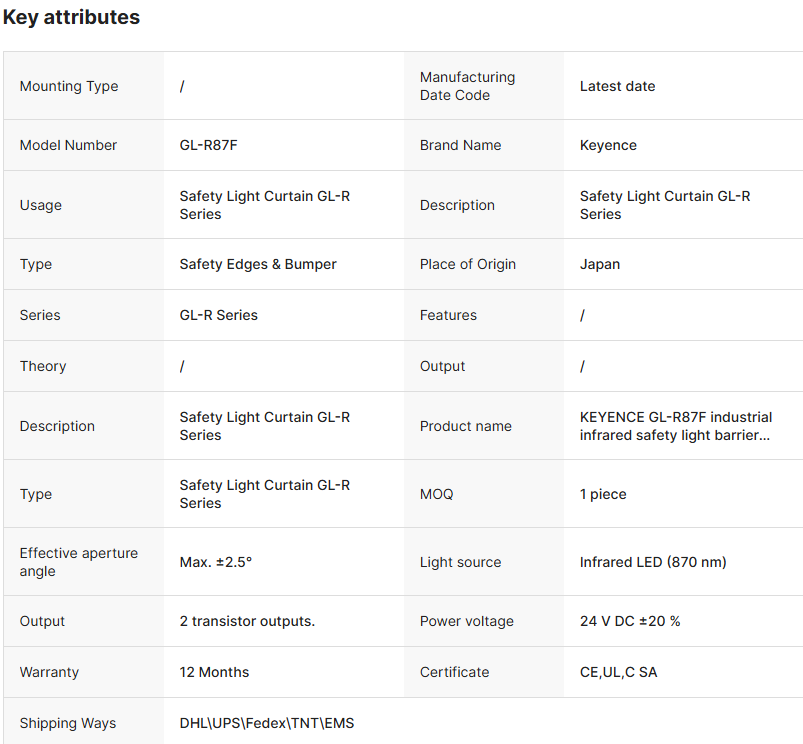The height and width of the screenshot is (744, 803).
Task: Click the MOQ value 1 piece
Action: tap(603, 494)
